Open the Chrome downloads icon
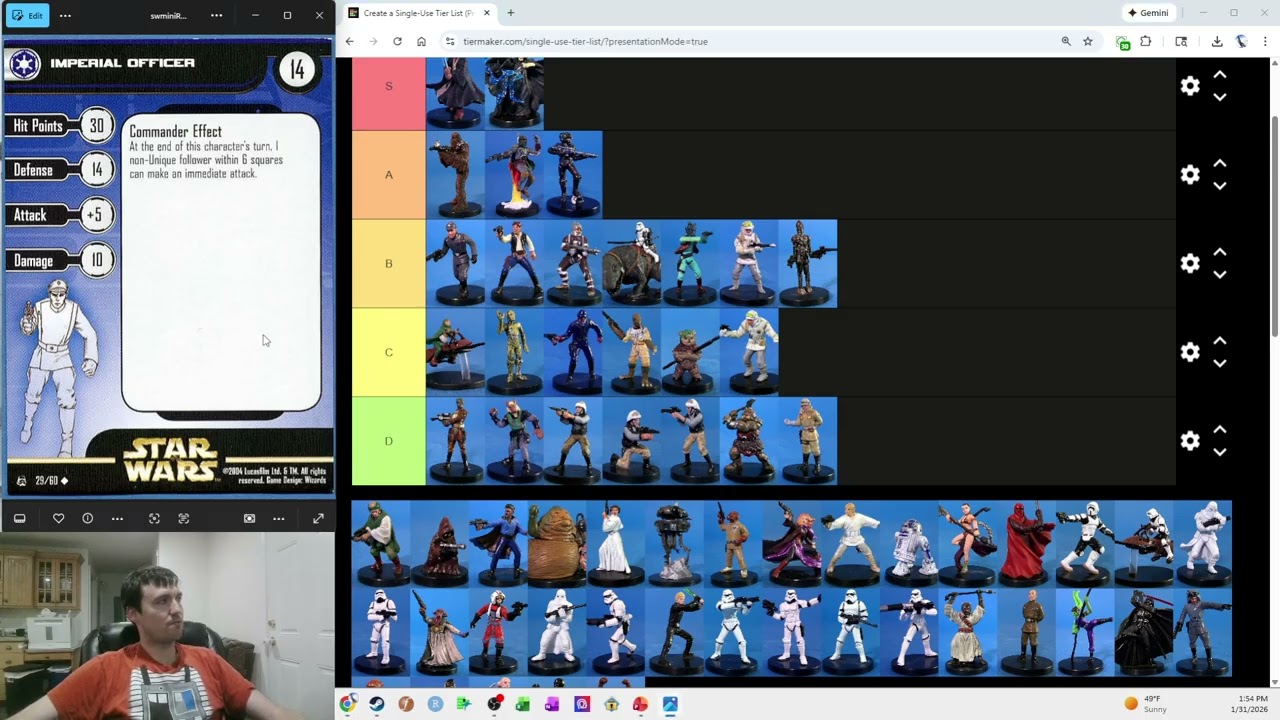Screen dimensions: 1280x720 (1217, 41)
